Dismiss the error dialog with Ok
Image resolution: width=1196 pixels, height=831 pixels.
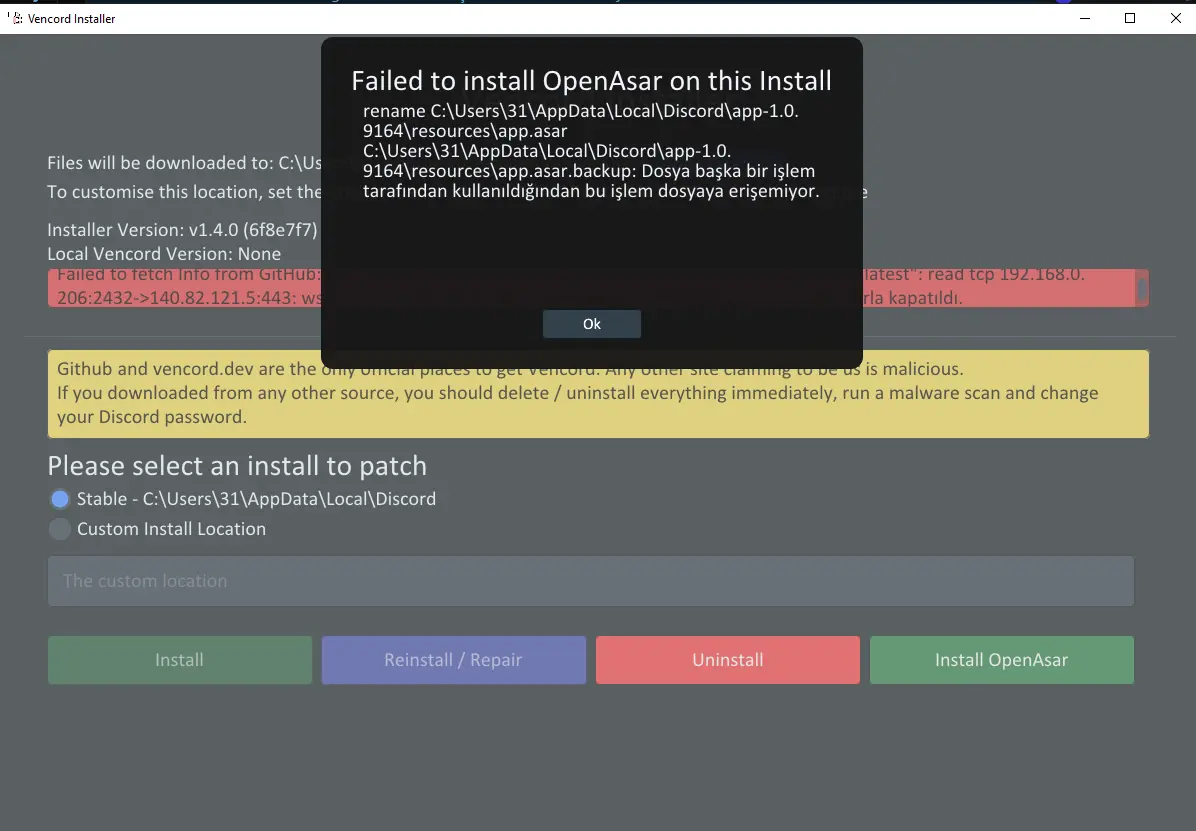click(x=591, y=324)
